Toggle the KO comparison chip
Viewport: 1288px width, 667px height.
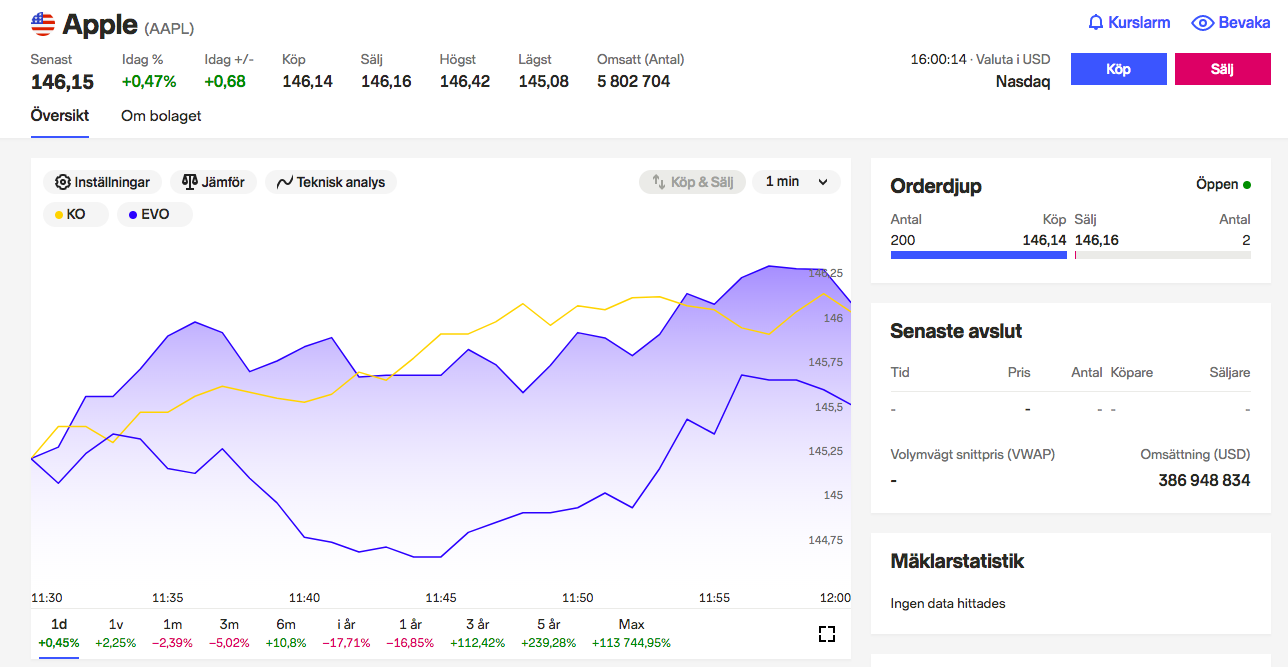pyautogui.click(x=75, y=214)
